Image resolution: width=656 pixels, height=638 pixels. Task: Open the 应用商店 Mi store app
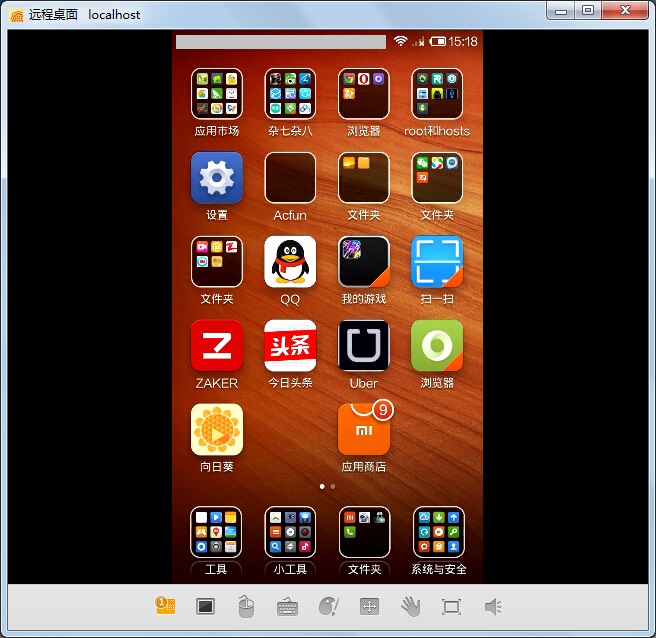pos(364,430)
